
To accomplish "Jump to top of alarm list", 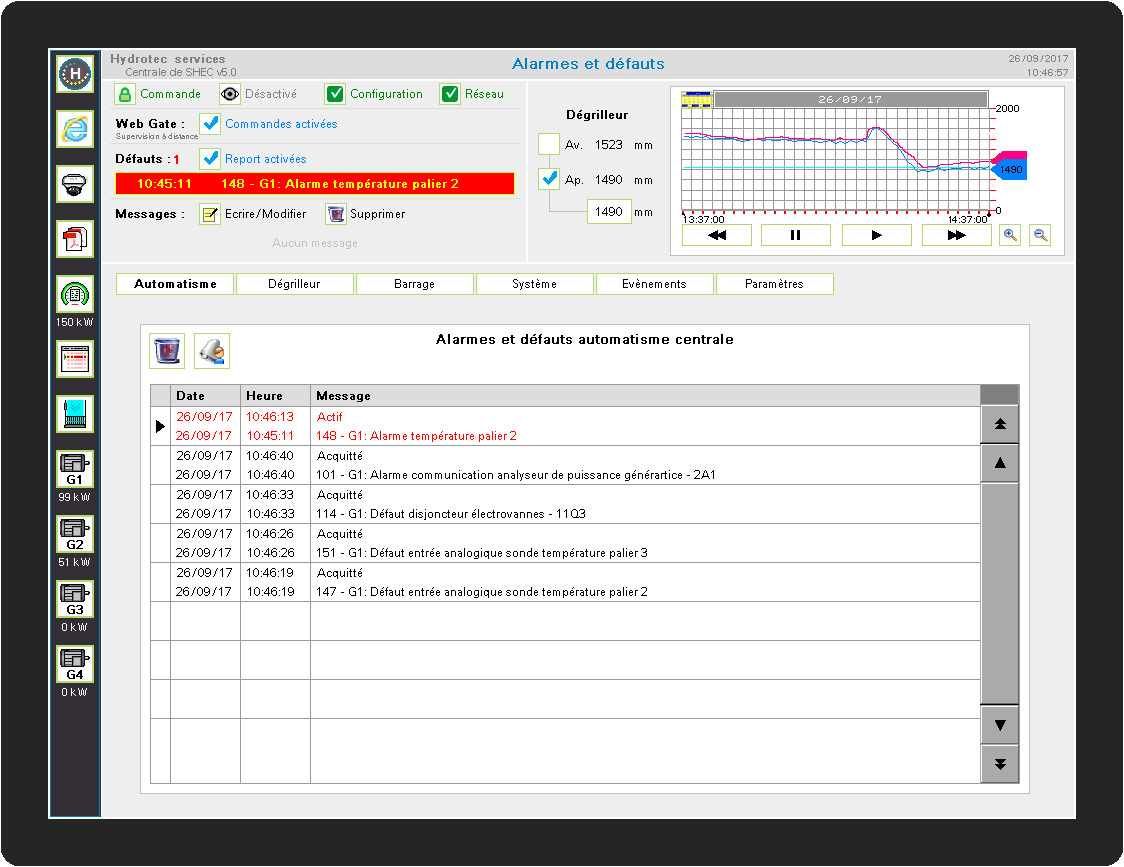I will pos(1000,425).
